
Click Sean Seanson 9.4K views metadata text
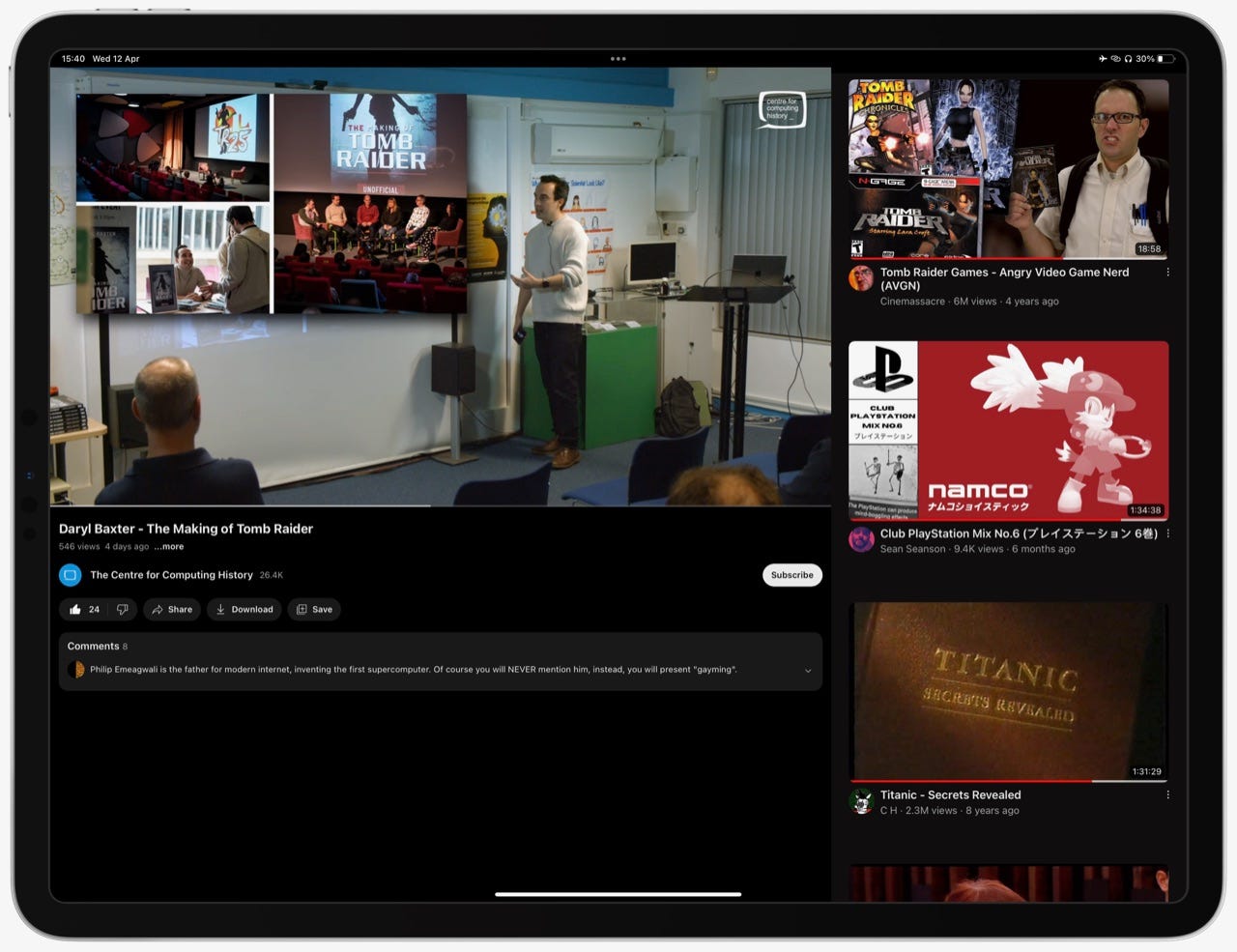(x=977, y=549)
